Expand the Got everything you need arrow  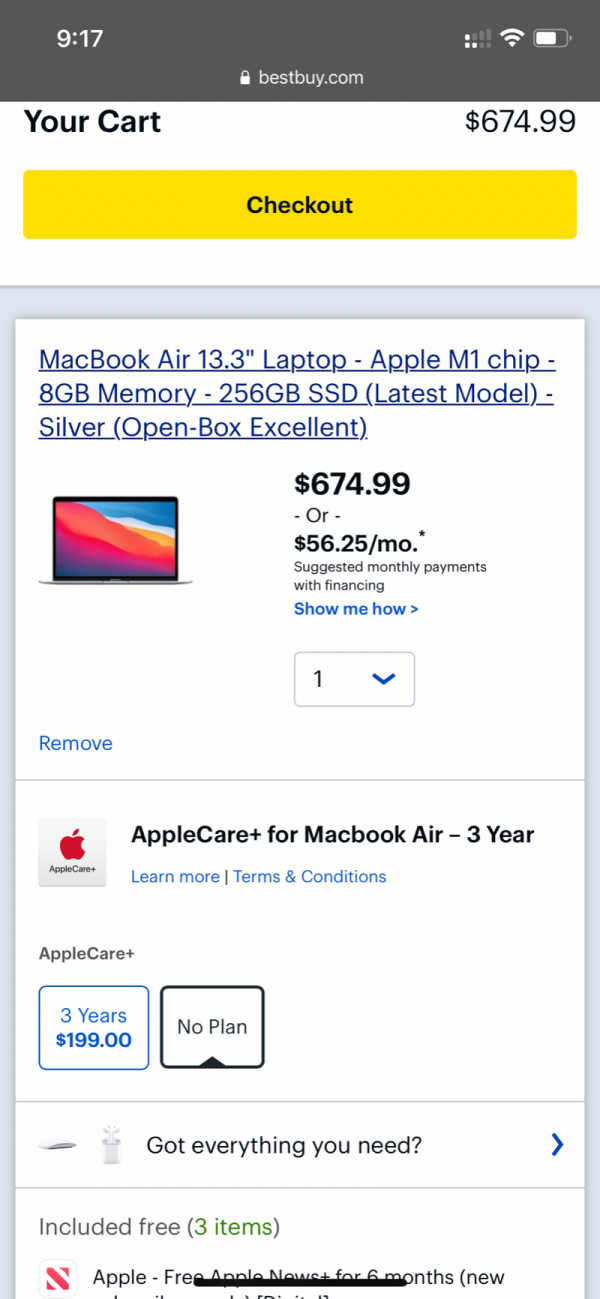pyautogui.click(x=557, y=1145)
